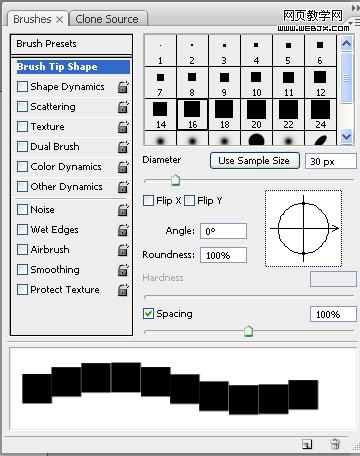Viewport: 360px width, 456px height.
Task: Select Brush Tip Shape in the list
Action: (x=73, y=67)
